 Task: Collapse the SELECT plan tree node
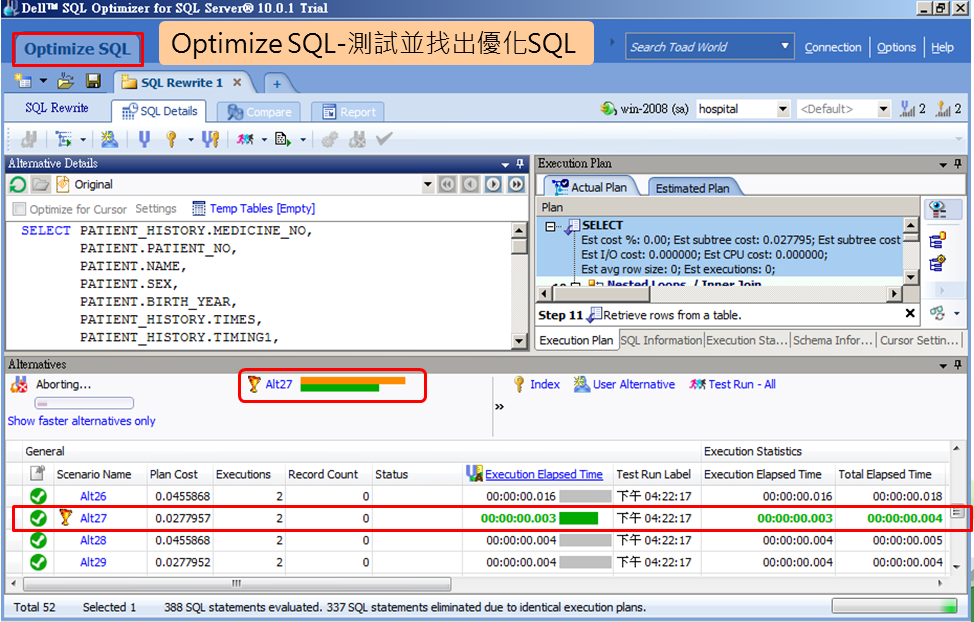click(550, 226)
